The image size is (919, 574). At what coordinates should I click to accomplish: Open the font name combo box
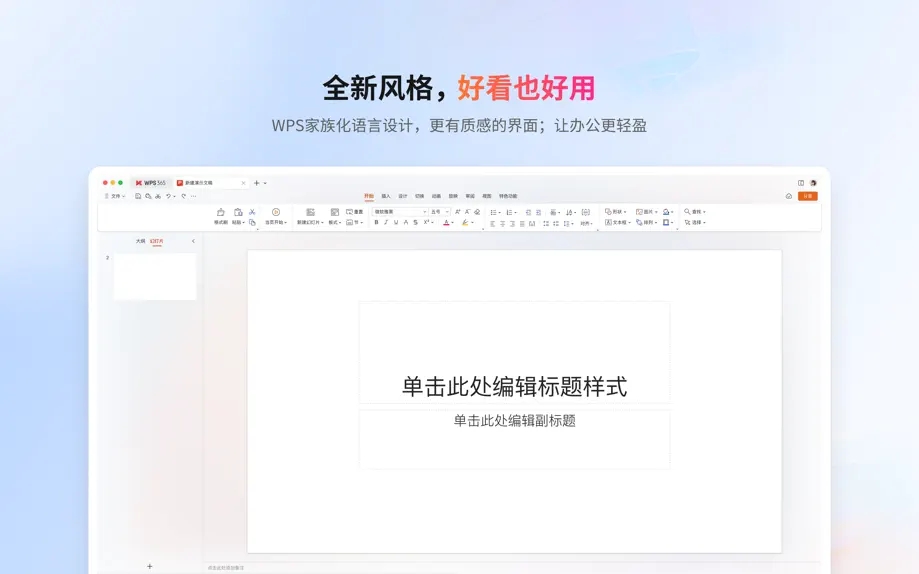pos(399,212)
